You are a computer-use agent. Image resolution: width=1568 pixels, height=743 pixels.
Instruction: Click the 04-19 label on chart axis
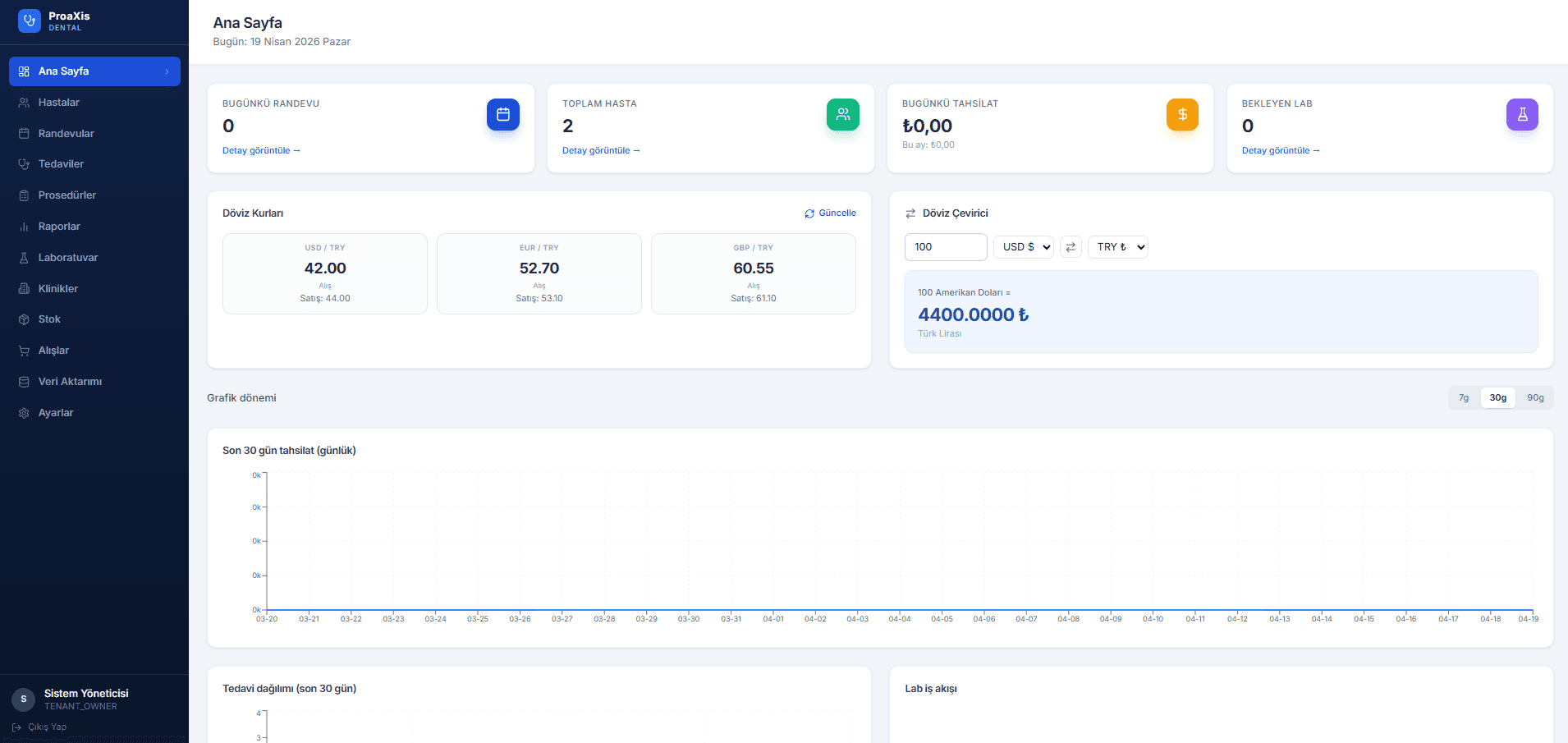pyautogui.click(x=1528, y=619)
